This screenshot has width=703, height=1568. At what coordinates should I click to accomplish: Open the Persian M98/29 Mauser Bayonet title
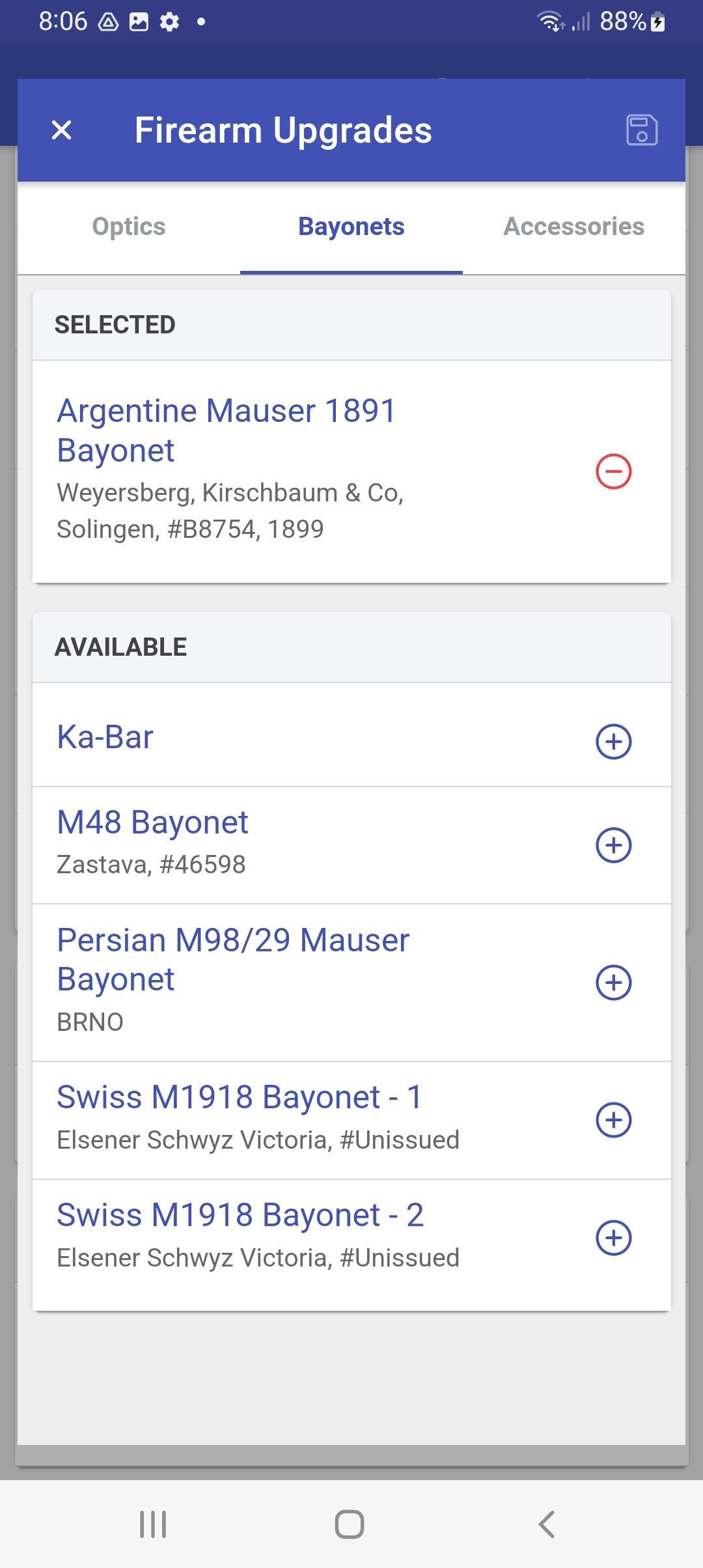click(233, 959)
